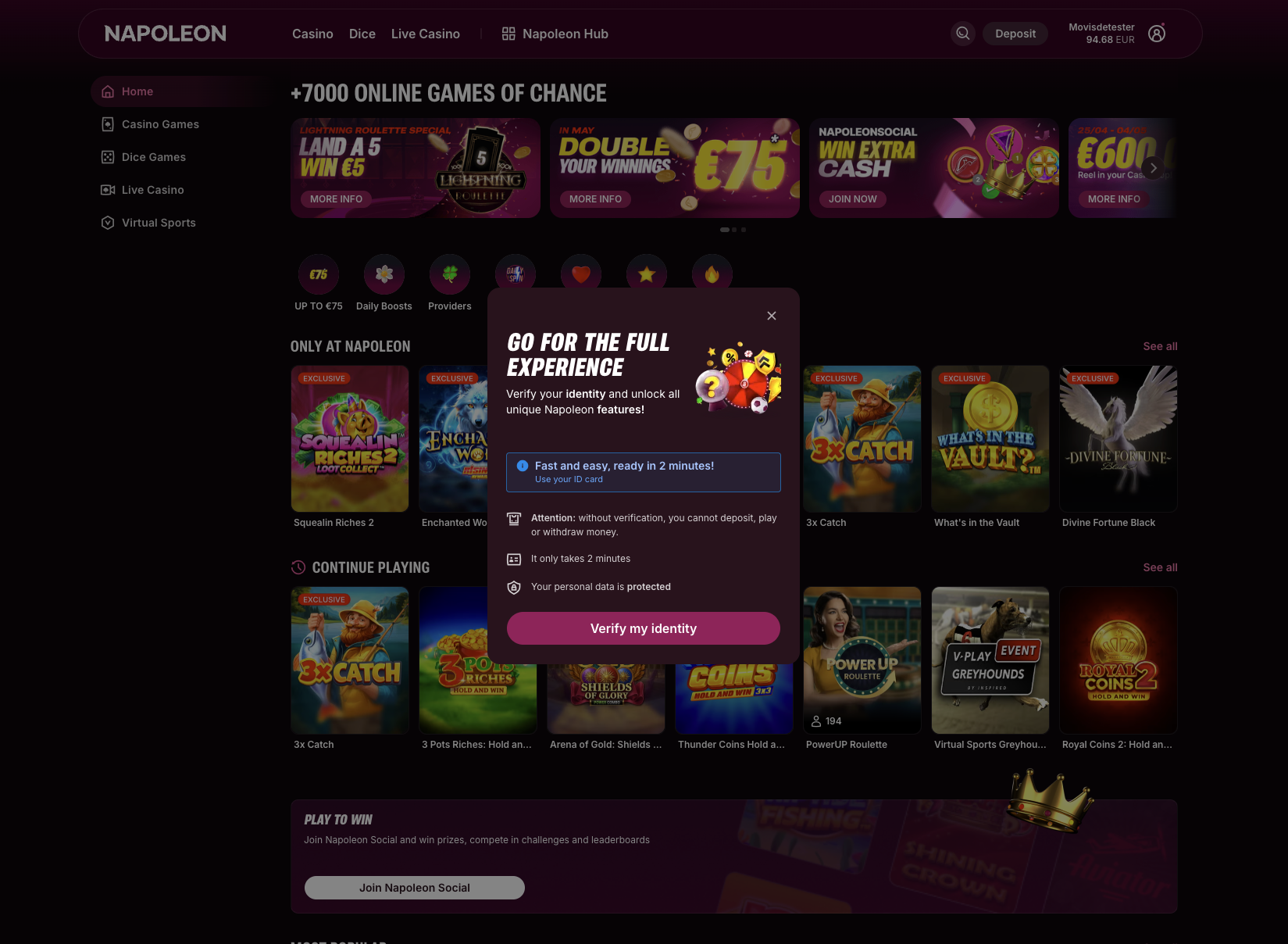Click See all for Only at Napoleon

click(x=1160, y=346)
